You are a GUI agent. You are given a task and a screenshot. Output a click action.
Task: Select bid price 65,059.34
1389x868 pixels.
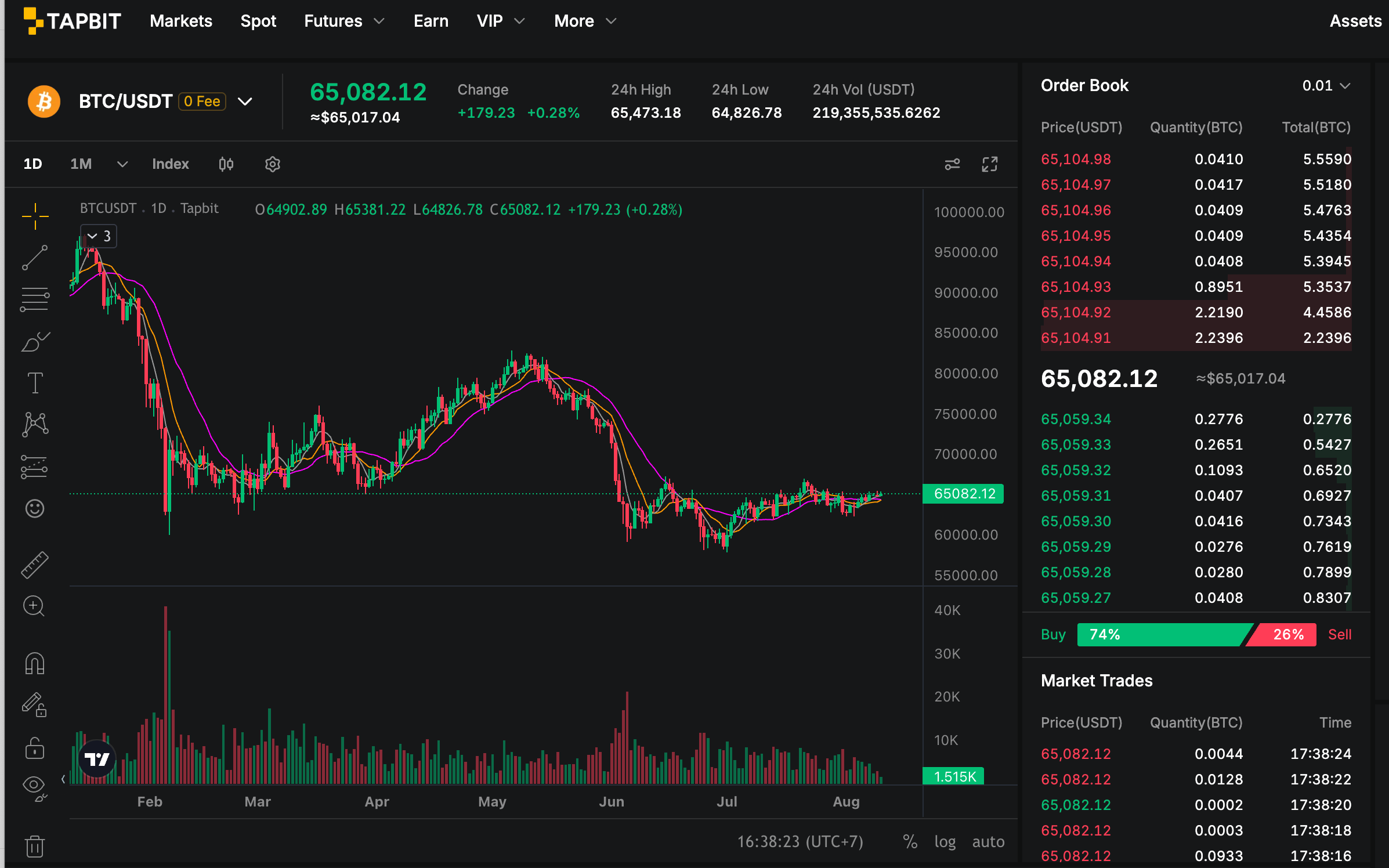pos(1076,419)
